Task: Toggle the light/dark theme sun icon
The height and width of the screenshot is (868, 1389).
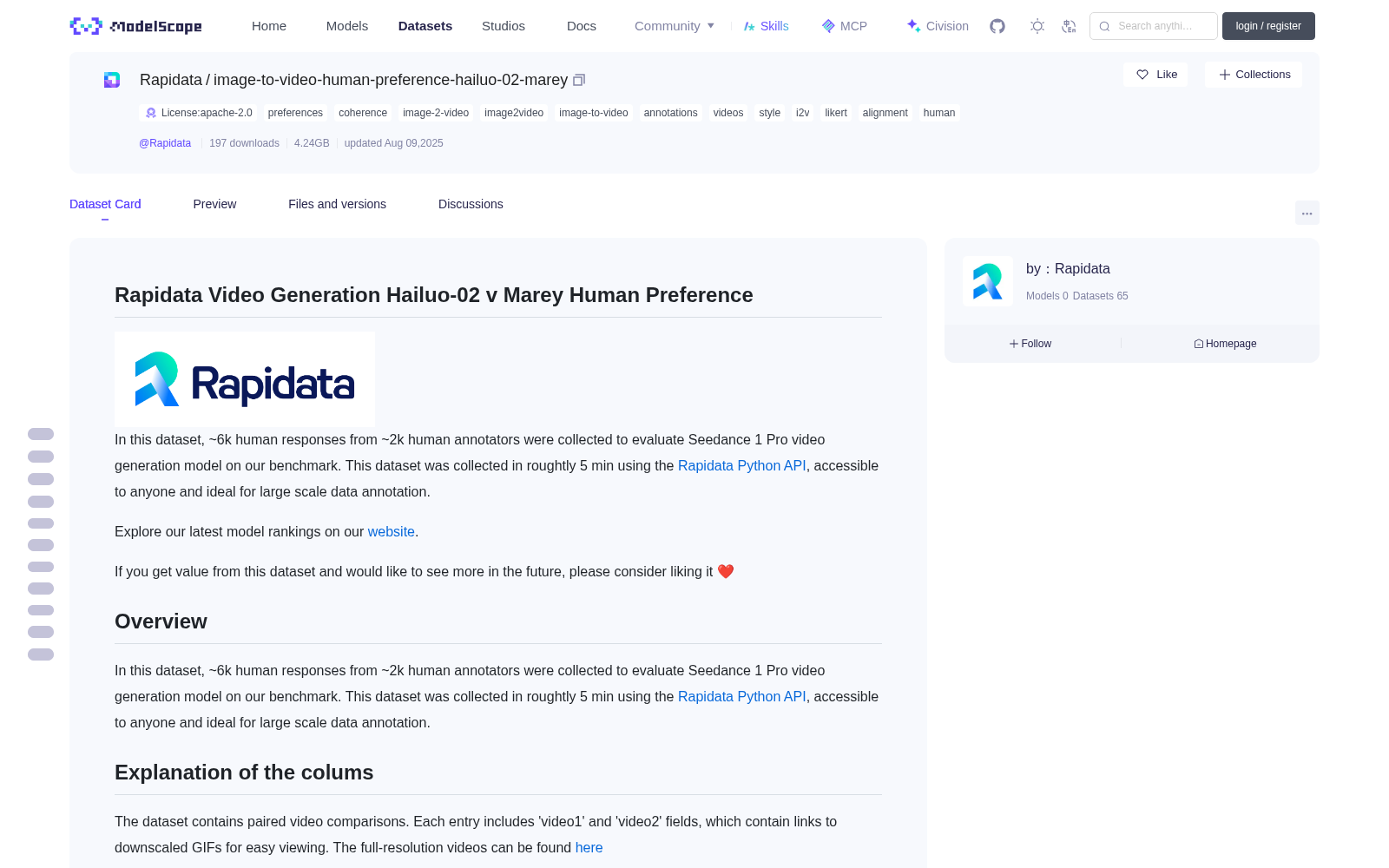Action: click(1037, 26)
